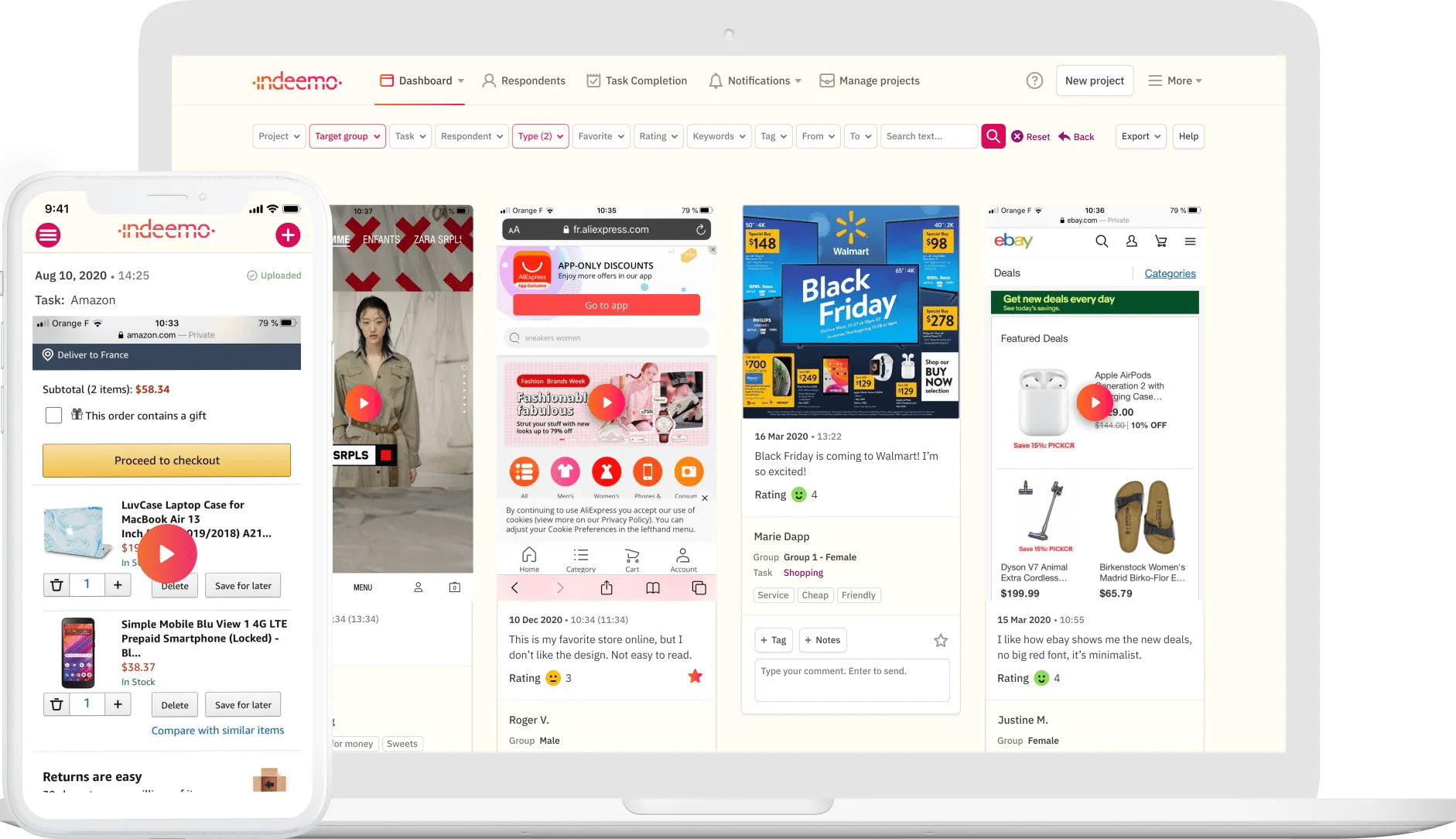Increase quantity of LuvCase Laptop Case

coord(118,585)
